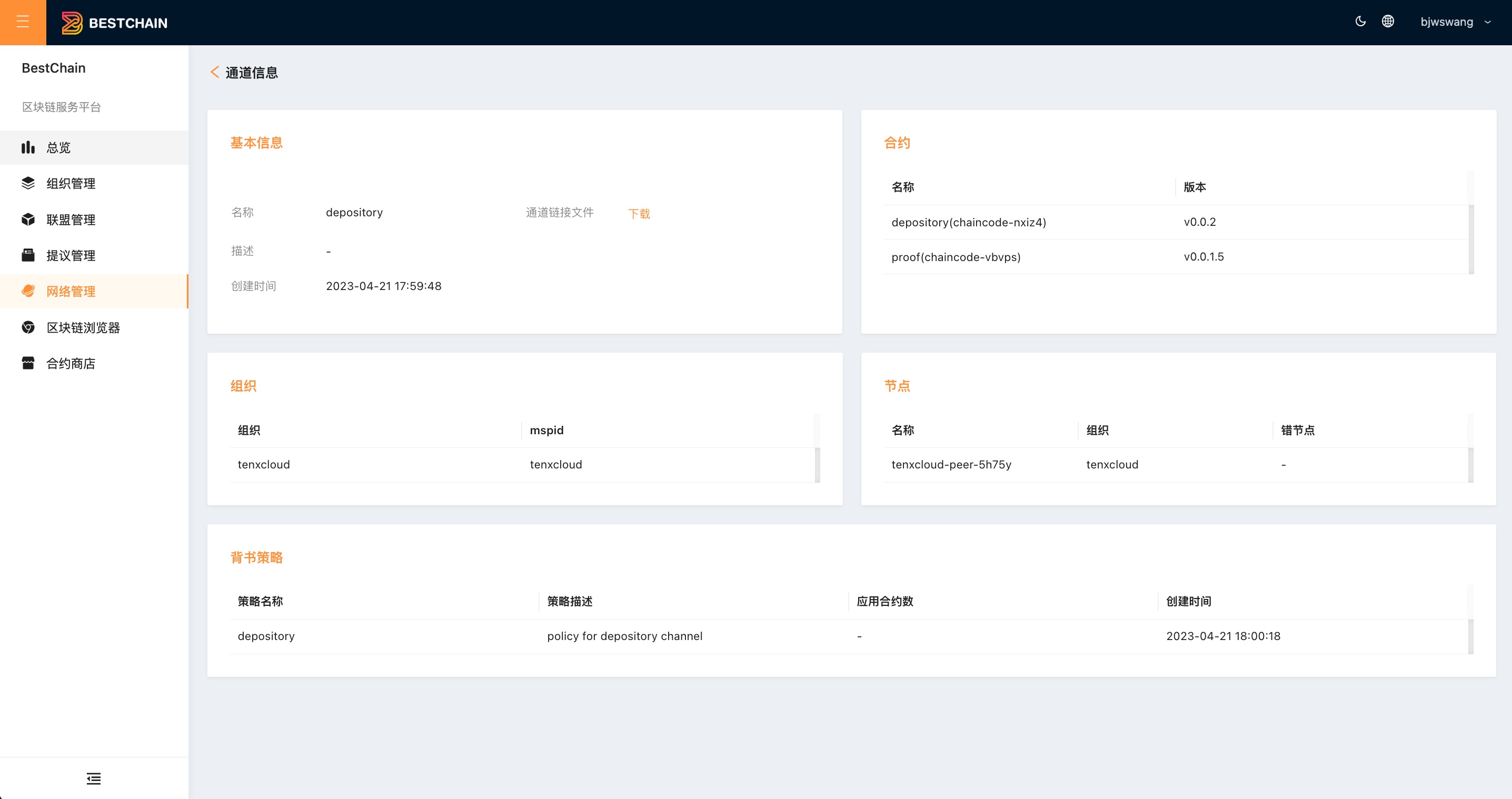Image resolution: width=1512 pixels, height=799 pixels.
Task: Click the 策略描述 column header
Action: [x=569, y=601]
